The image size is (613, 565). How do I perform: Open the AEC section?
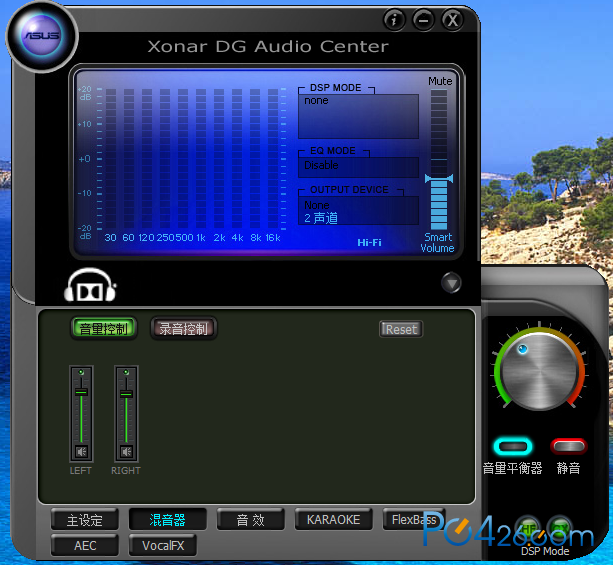pos(85,545)
